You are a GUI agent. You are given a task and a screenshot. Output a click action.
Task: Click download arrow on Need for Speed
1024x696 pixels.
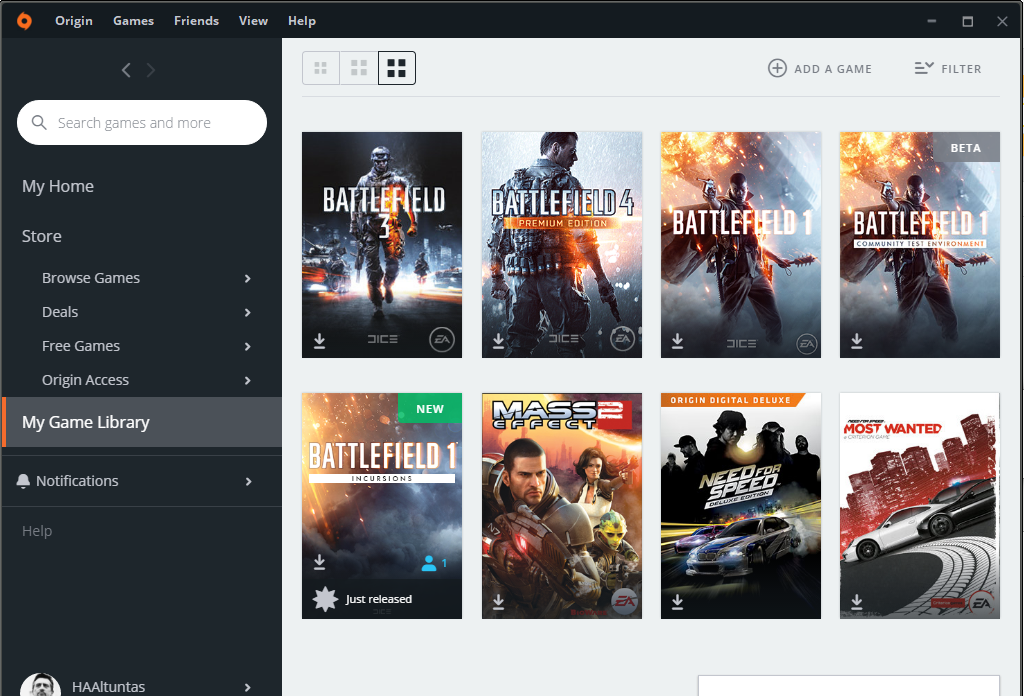677,602
